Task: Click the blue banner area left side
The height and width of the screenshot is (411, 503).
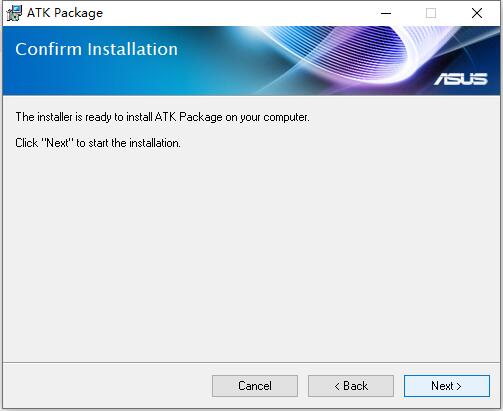Action: (100, 77)
